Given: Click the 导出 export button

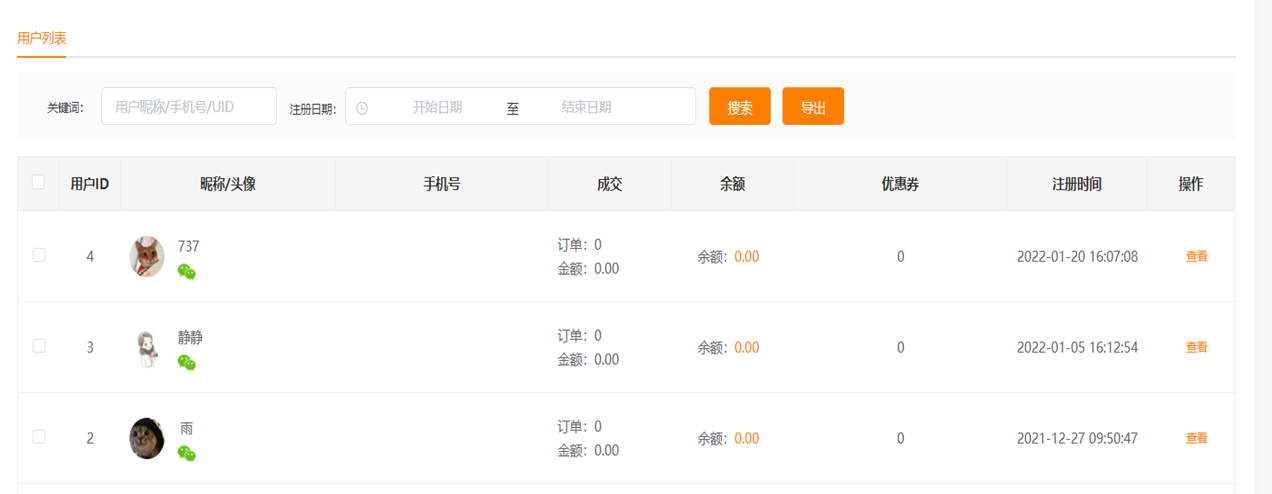Looking at the screenshot, I should 813,107.
